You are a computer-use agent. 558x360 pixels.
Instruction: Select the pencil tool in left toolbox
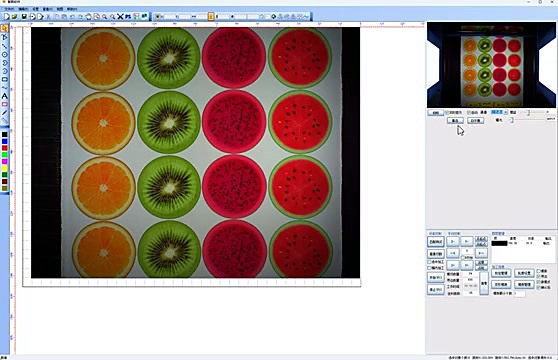[x=5, y=113]
